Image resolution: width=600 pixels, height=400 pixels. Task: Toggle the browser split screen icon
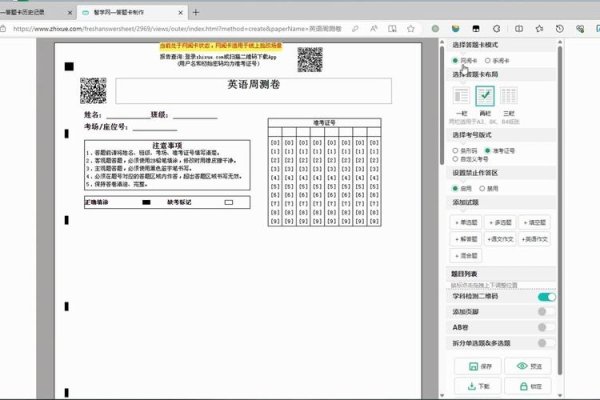click(519, 29)
